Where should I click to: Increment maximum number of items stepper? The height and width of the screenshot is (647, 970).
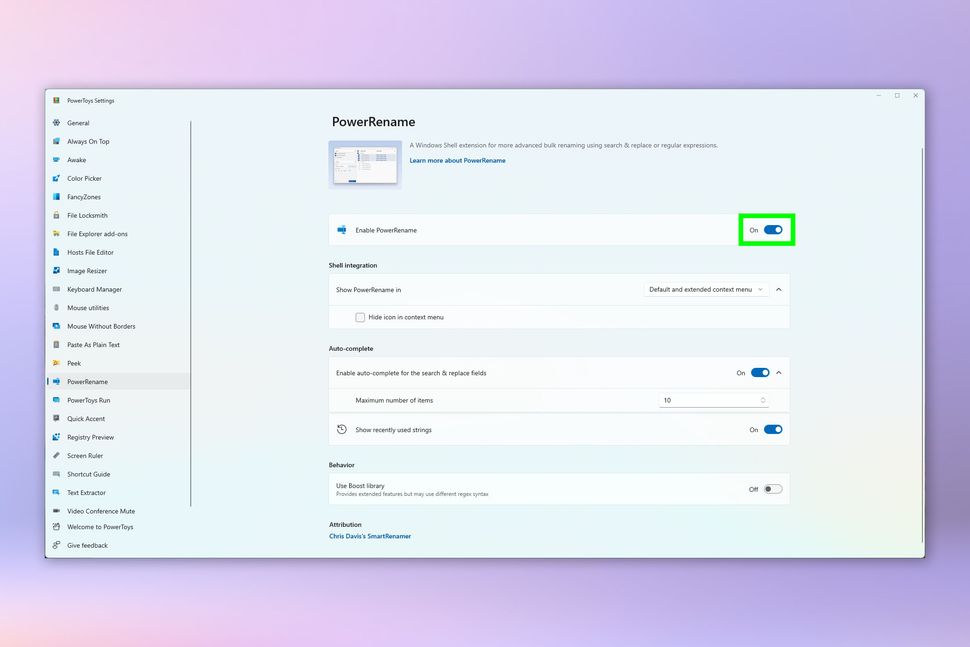coord(762,397)
